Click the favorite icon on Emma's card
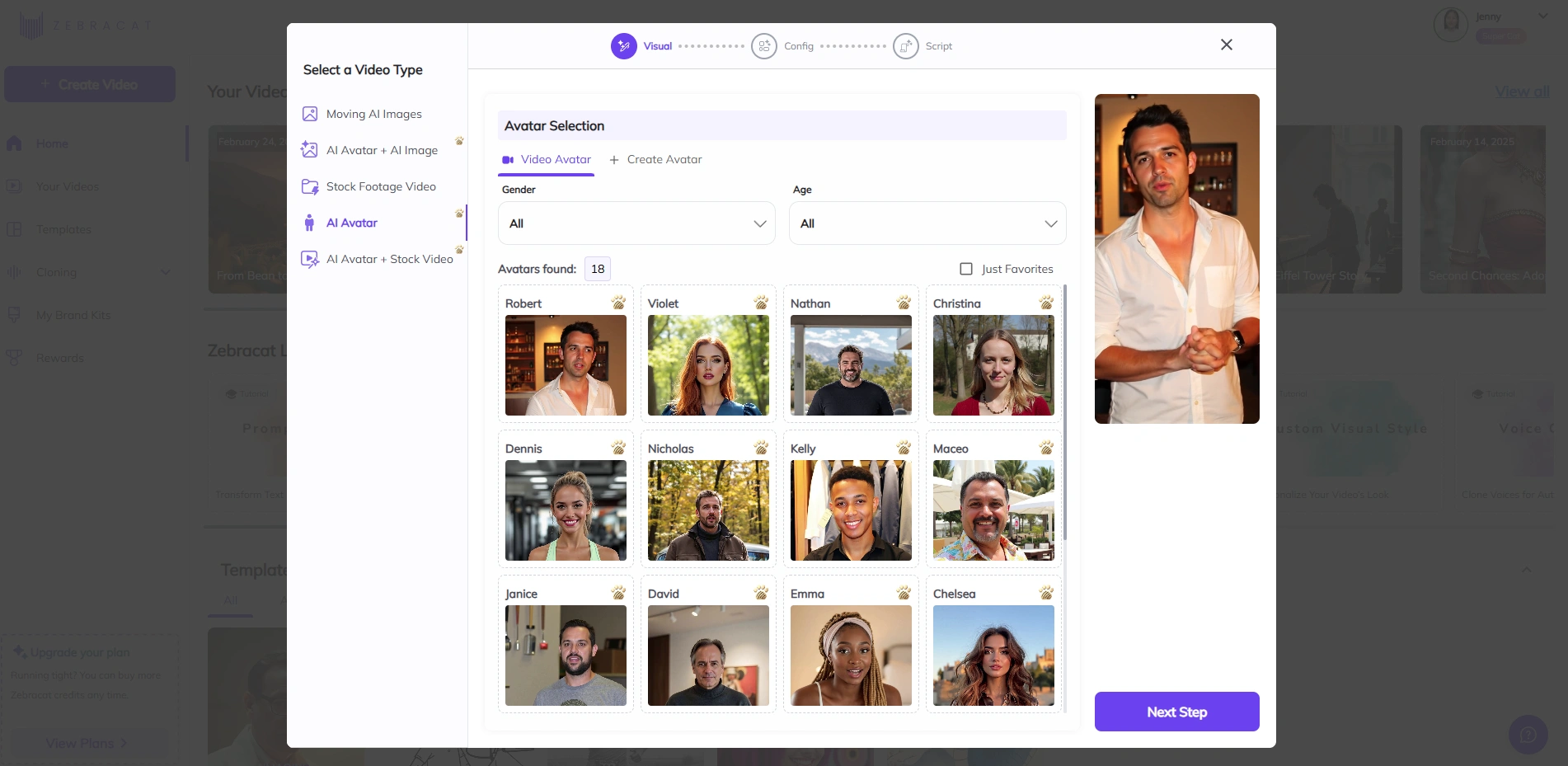 pos(904,593)
